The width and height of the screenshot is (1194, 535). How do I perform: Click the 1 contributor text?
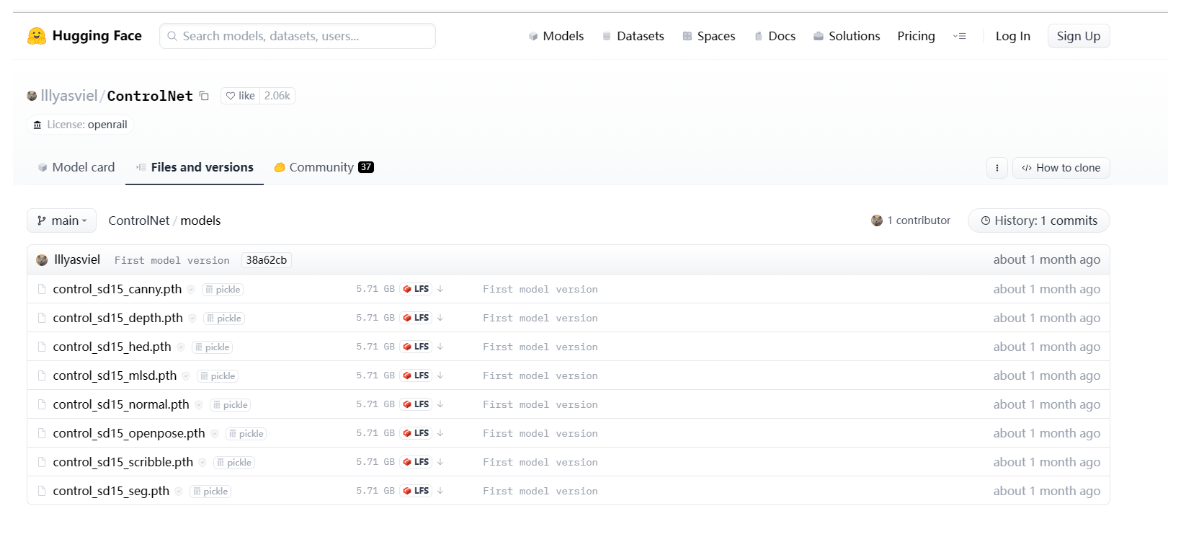coord(919,221)
